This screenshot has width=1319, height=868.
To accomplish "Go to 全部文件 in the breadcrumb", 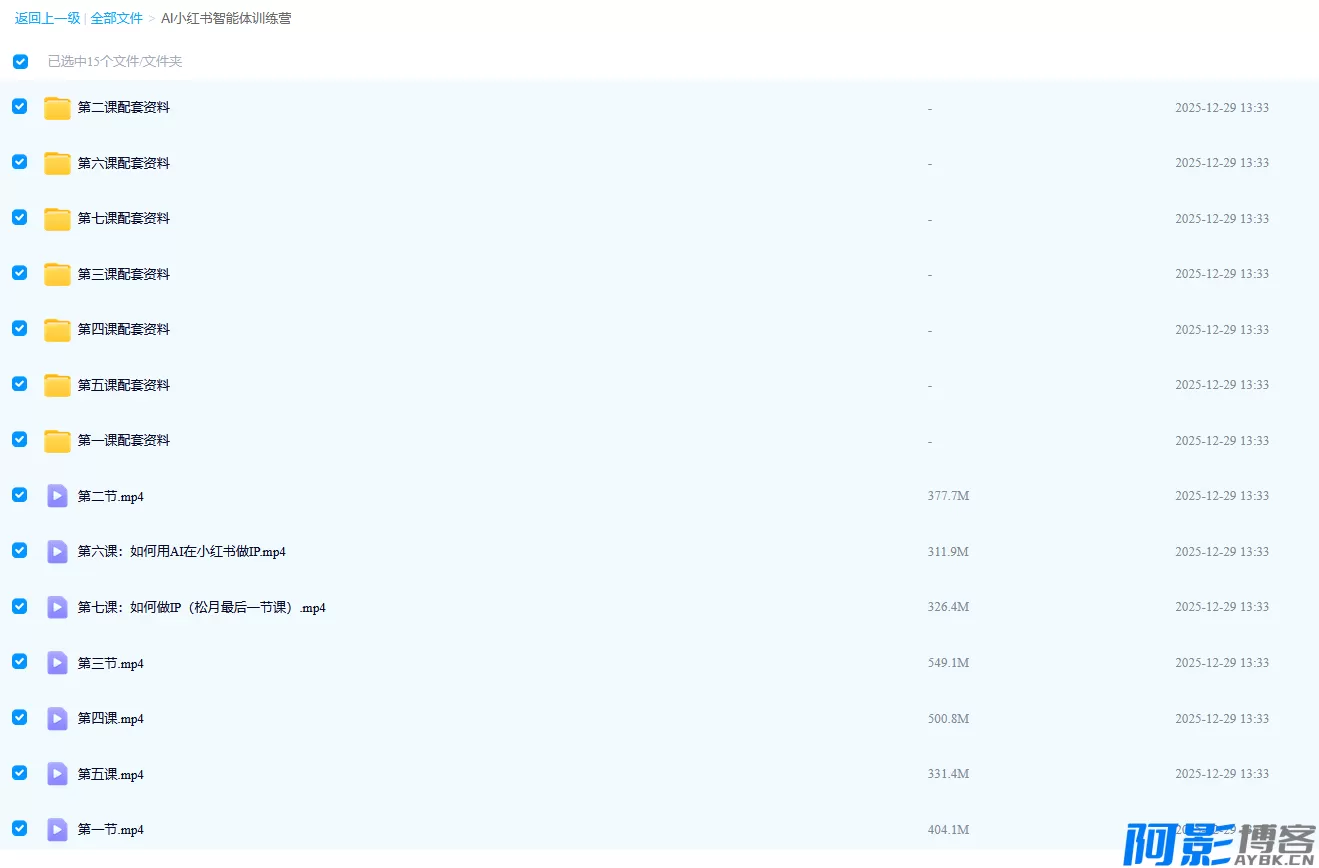I will [116, 18].
